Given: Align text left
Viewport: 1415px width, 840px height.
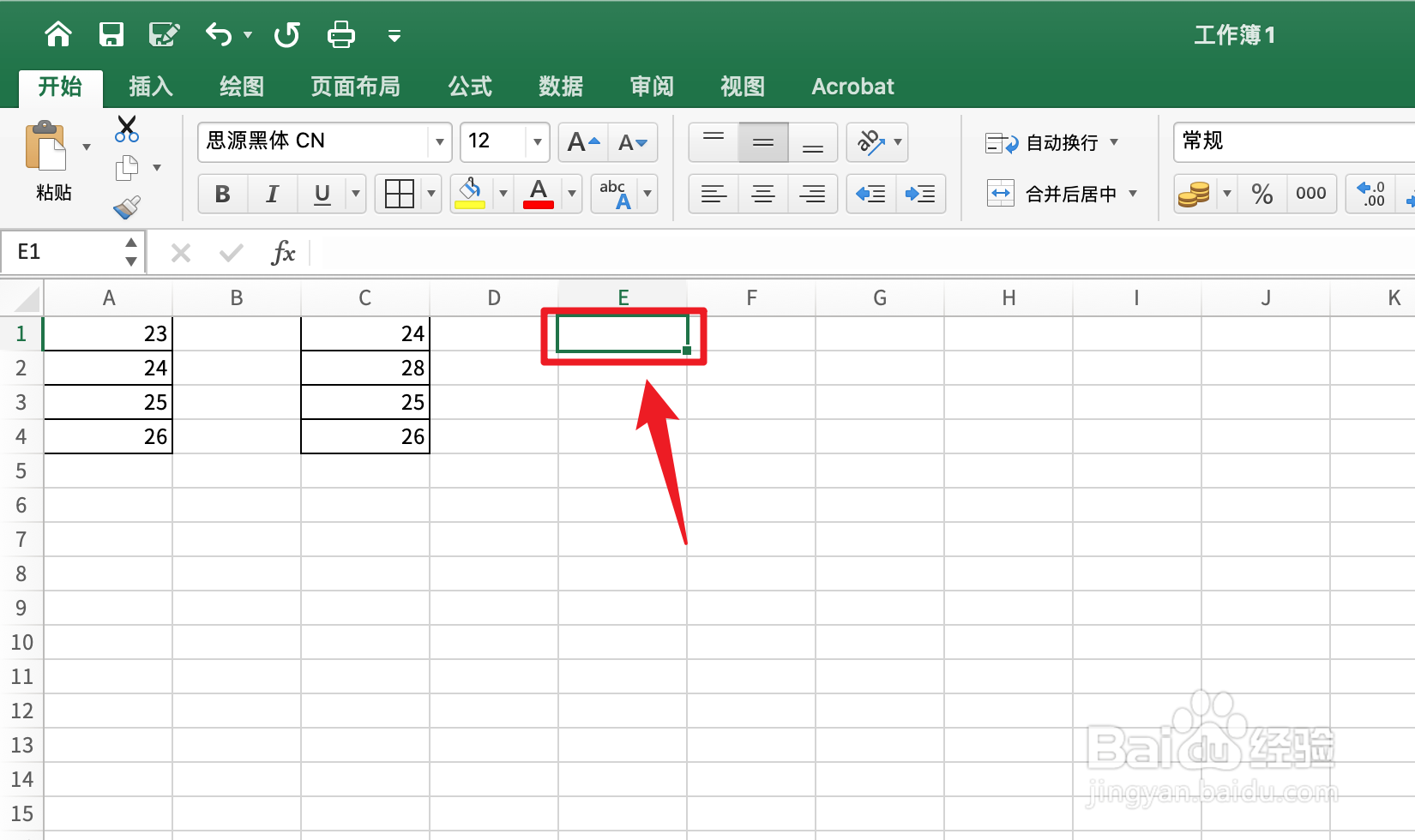Looking at the screenshot, I should click(x=714, y=194).
